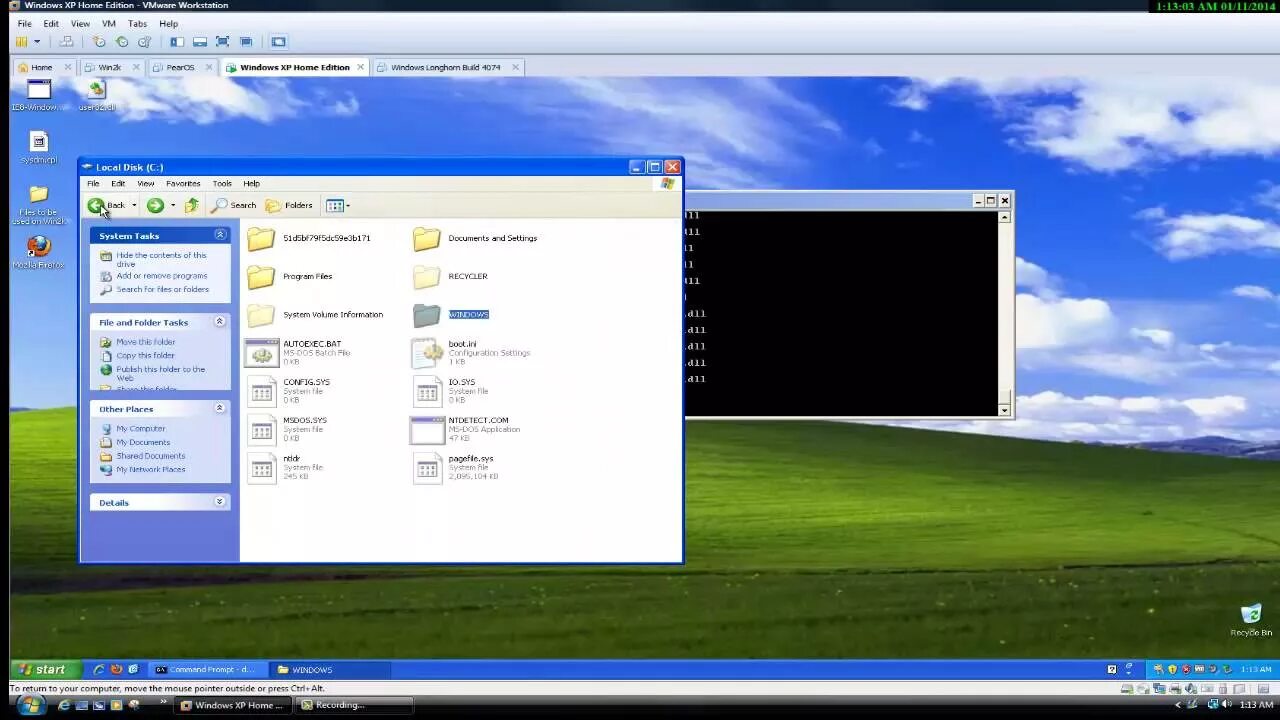This screenshot has width=1280, height=720.
Task: Close the Win2k tab
Action: pos(136,67)
